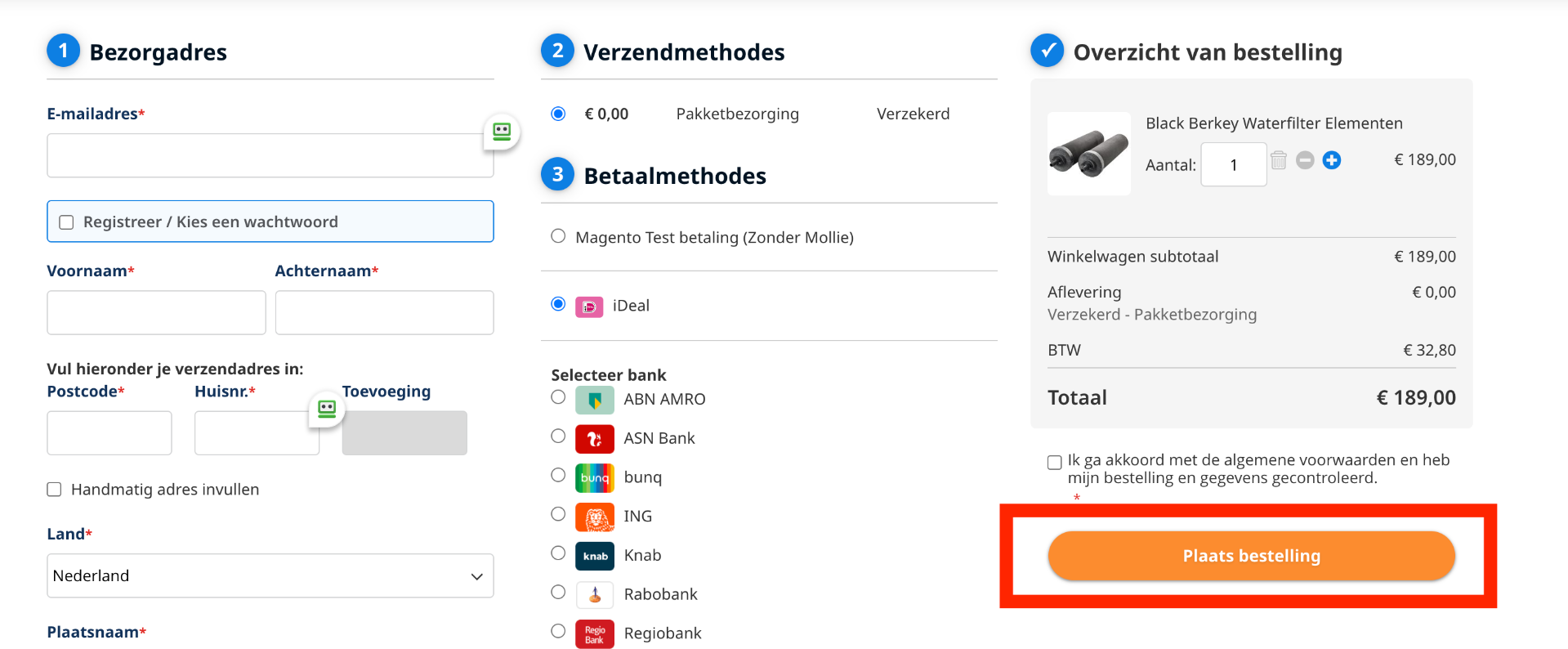Click the ABN AMRO bank logo
The height and width of the screenshot is (649, 1568).
(595, 400)
